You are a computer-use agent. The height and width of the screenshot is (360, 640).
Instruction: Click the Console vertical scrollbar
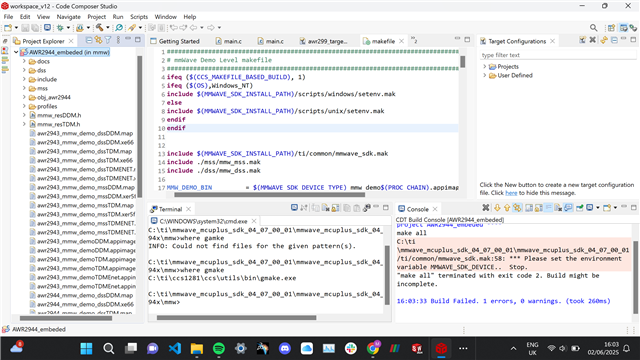[636, 278]
